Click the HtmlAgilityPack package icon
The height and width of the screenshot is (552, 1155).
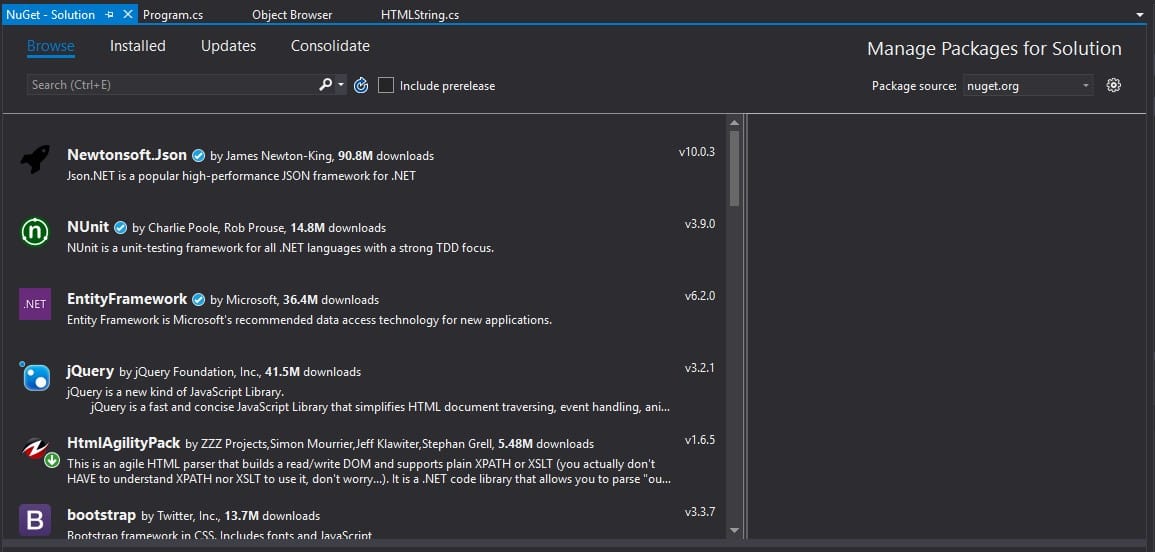tap(35, 448)
